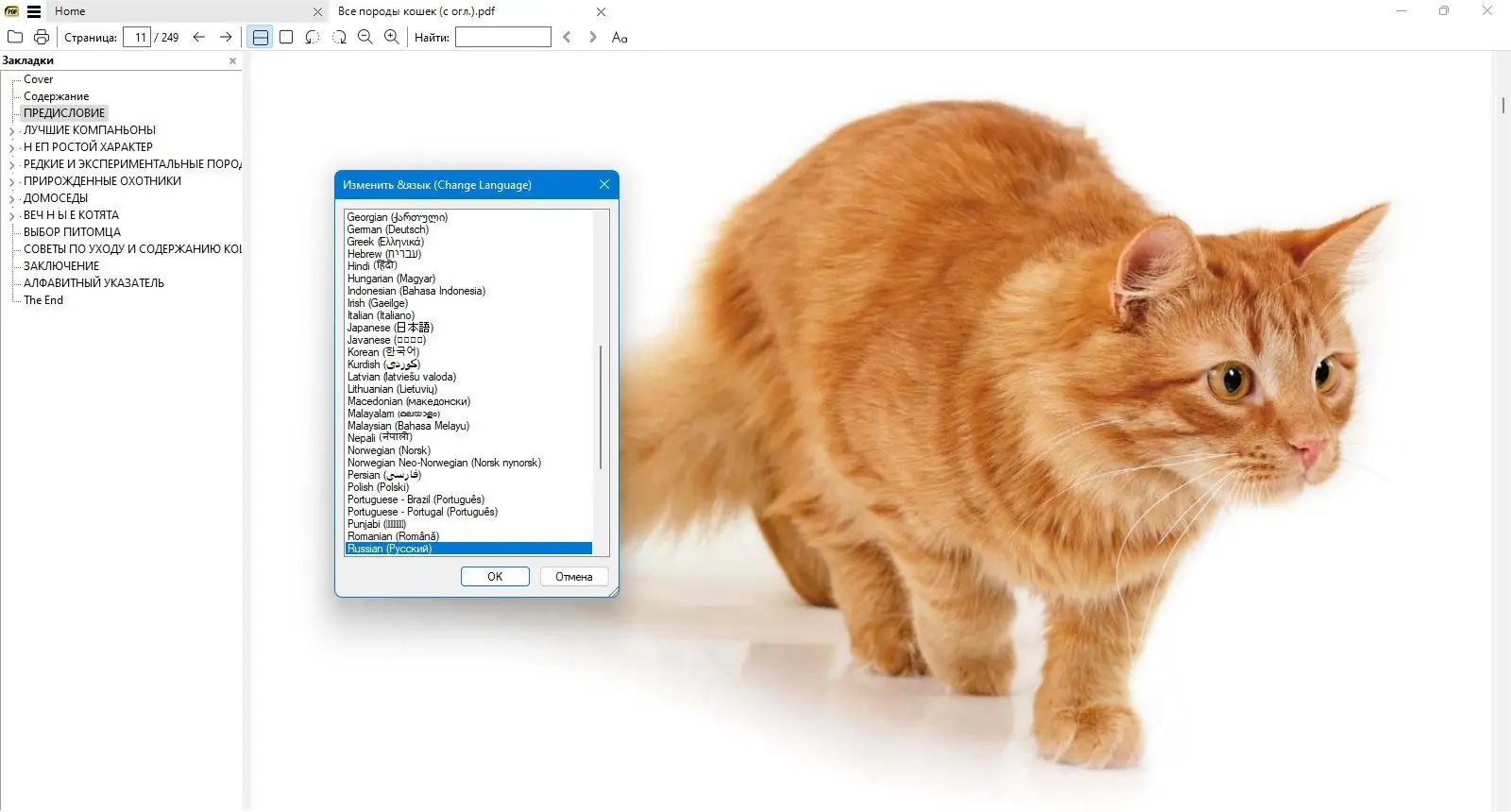This screenshot has width=1511, height=812.
Task: Select Polish (Polski) language
Action: tap(378, 487)
